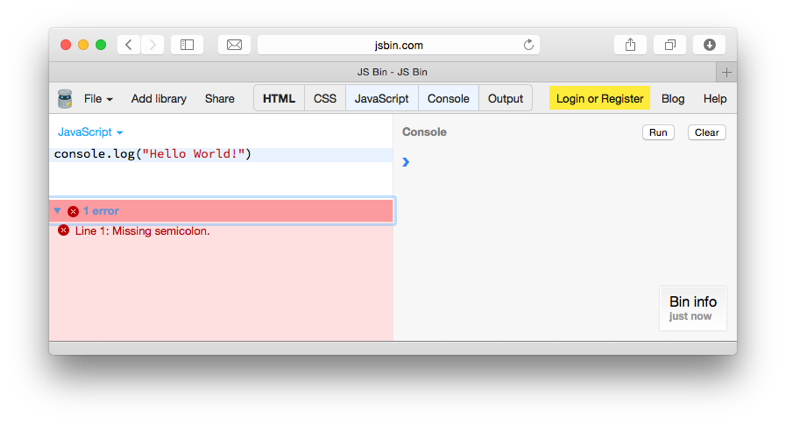Screen dimensions: 786x425
Task: Open the Share menu
Action: (x=220, y=99)
